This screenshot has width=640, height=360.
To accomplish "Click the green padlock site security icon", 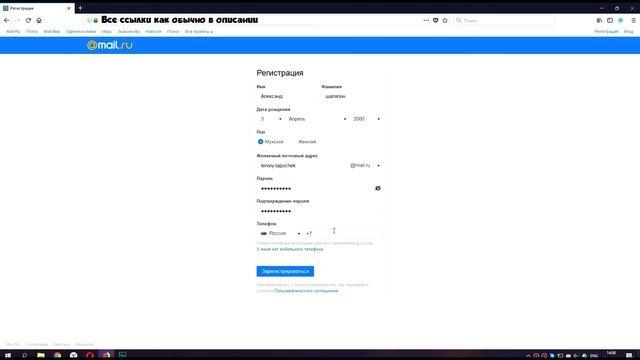I will coord(96,20).
